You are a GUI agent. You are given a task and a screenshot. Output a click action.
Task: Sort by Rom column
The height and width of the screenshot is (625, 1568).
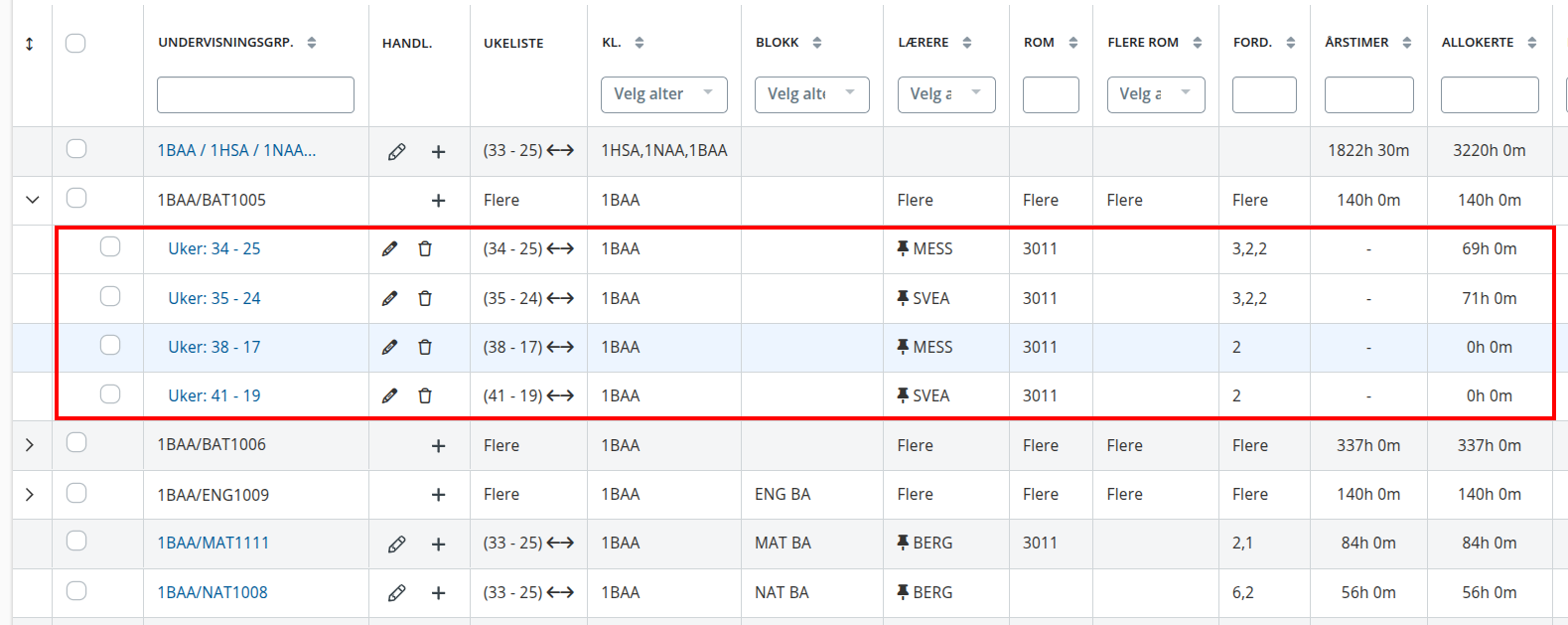coord(1073,43)
